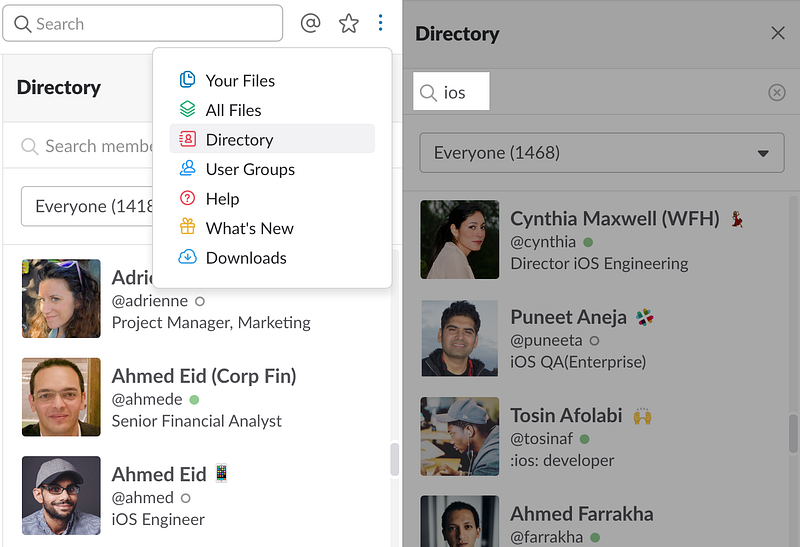Open Ahmed Farrakha's profile name
This screenshot has width=800, height=547.
click(x=581, y=514)
